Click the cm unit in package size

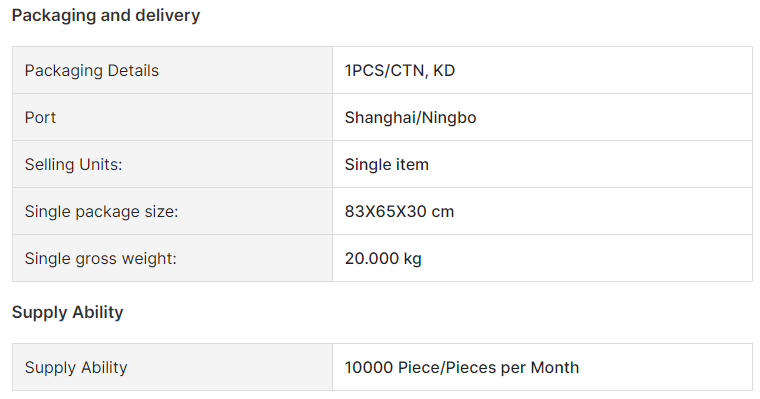[x=443, y=212]
